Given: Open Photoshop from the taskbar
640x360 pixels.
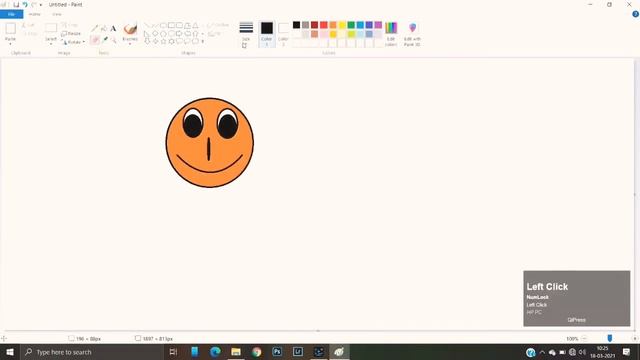Looking at the screenshot, I should click(x=277, y=352).
